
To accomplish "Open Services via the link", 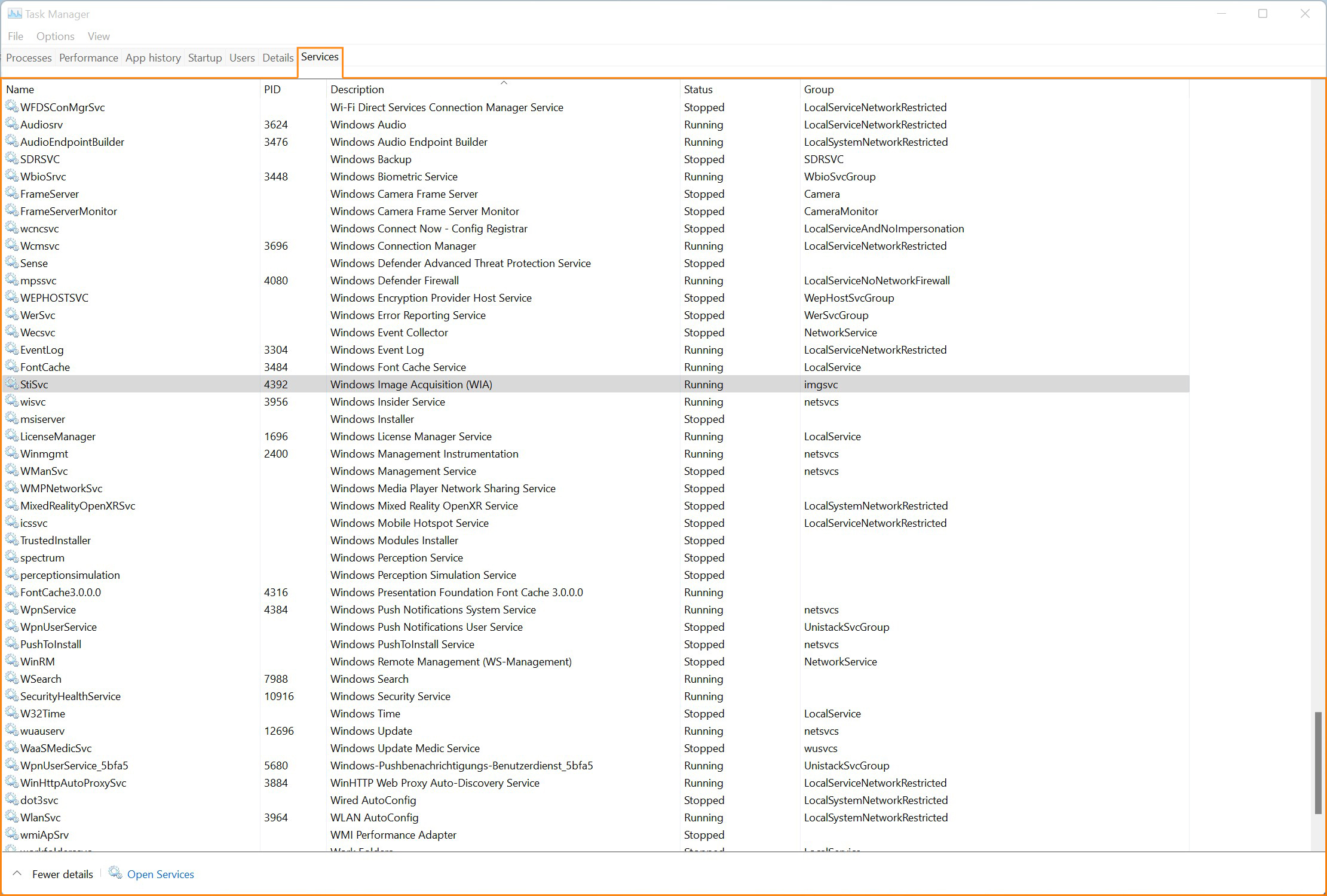I will click(x=161, y=874).
